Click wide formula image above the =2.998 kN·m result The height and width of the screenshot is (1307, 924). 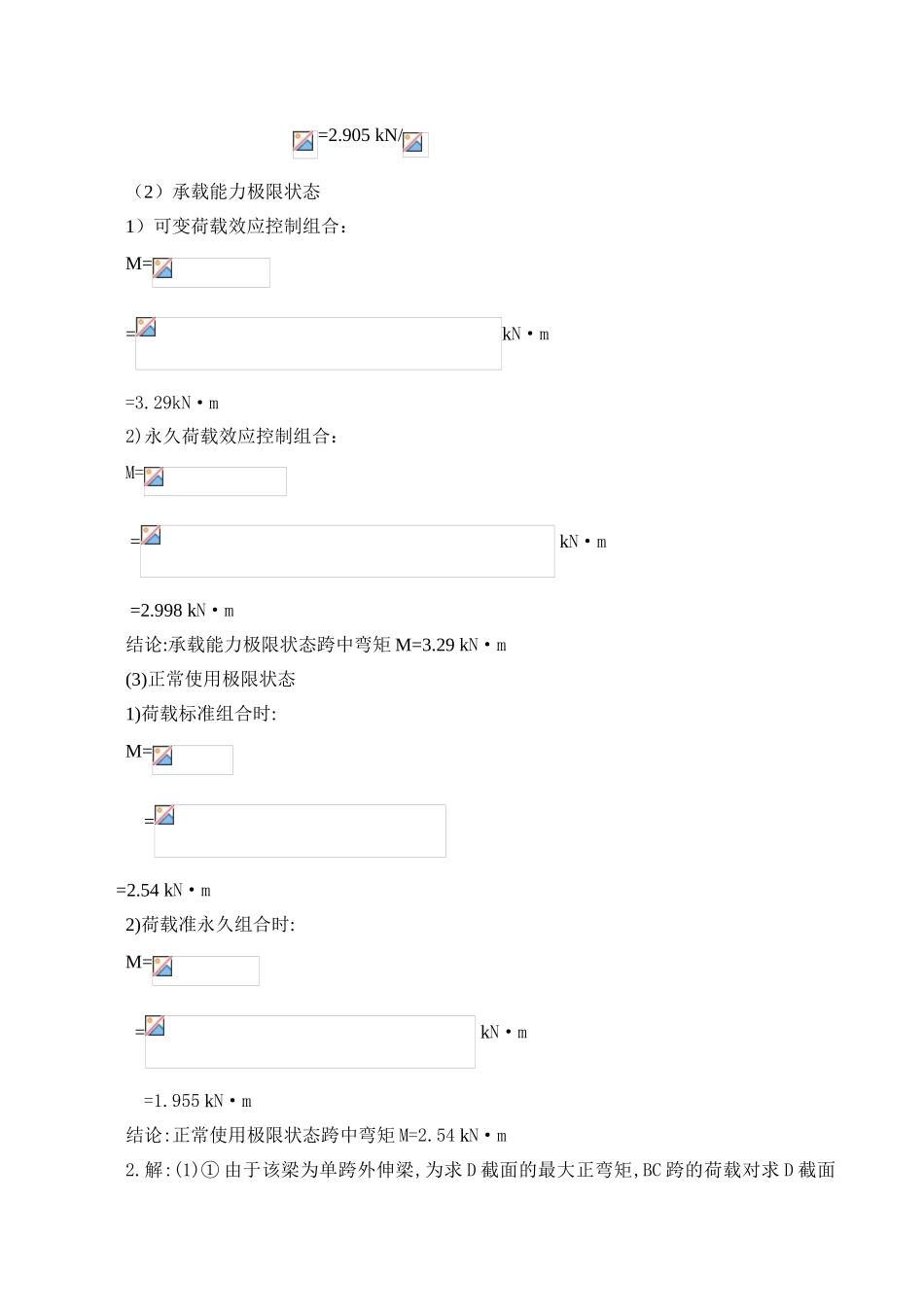pos(347,551)
